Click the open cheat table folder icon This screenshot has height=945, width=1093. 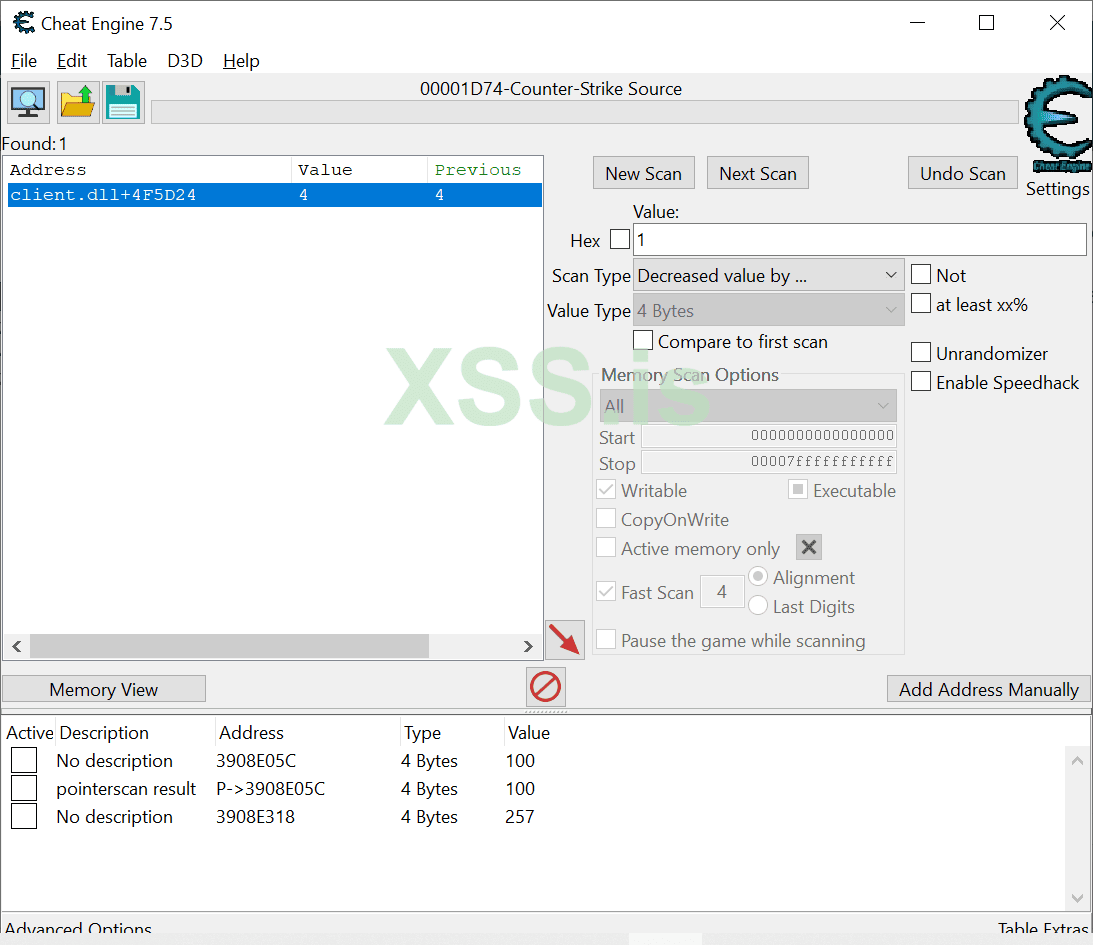tap(77, 102)
